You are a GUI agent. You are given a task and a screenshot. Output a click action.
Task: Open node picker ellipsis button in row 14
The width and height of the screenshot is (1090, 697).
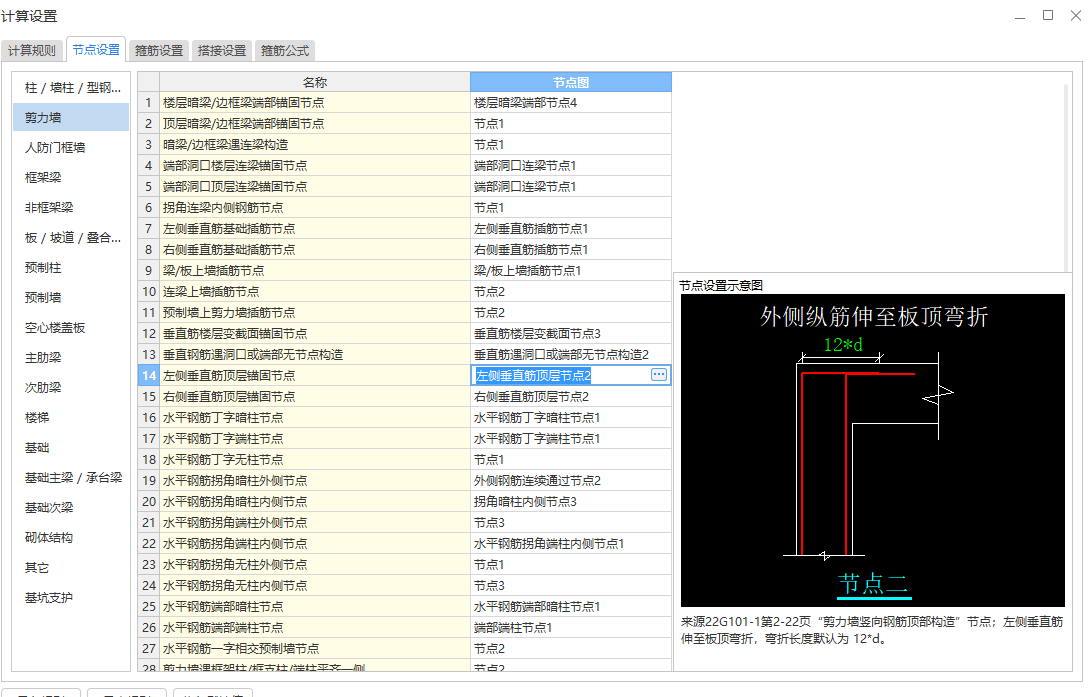tap(658, 375)
